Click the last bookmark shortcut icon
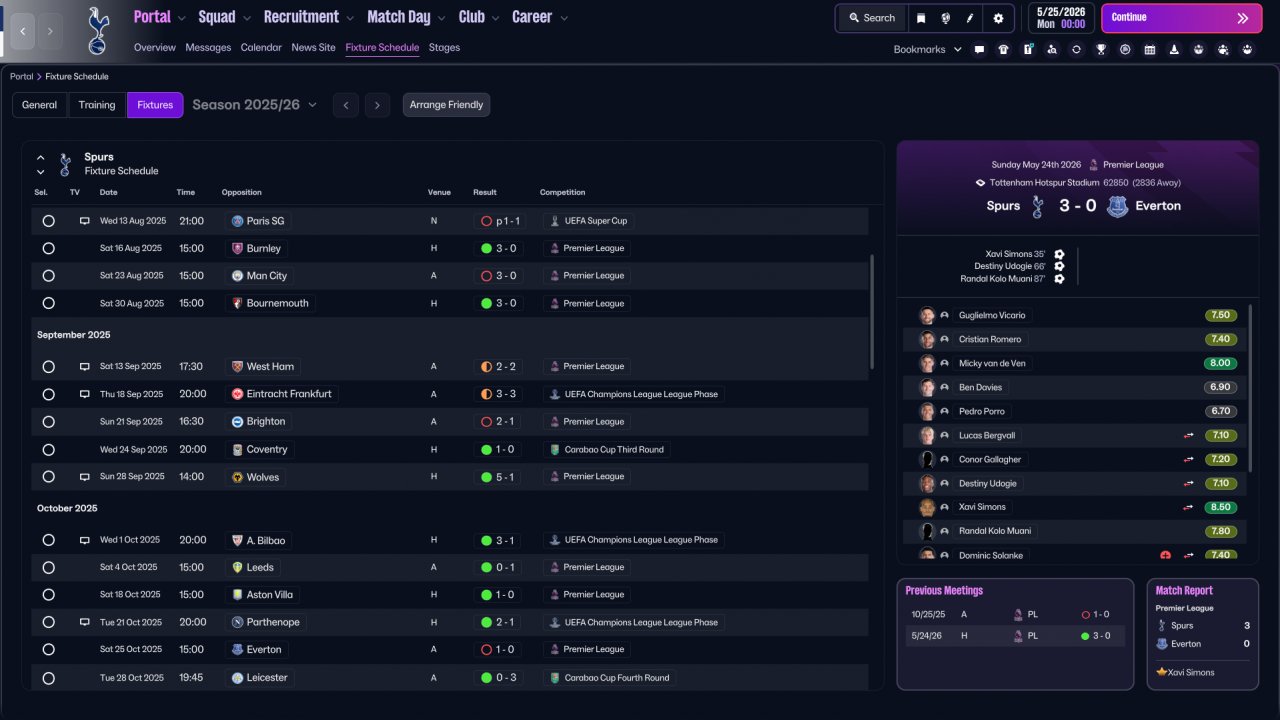The image size is (1280, 720). (x=1247, y=49)
